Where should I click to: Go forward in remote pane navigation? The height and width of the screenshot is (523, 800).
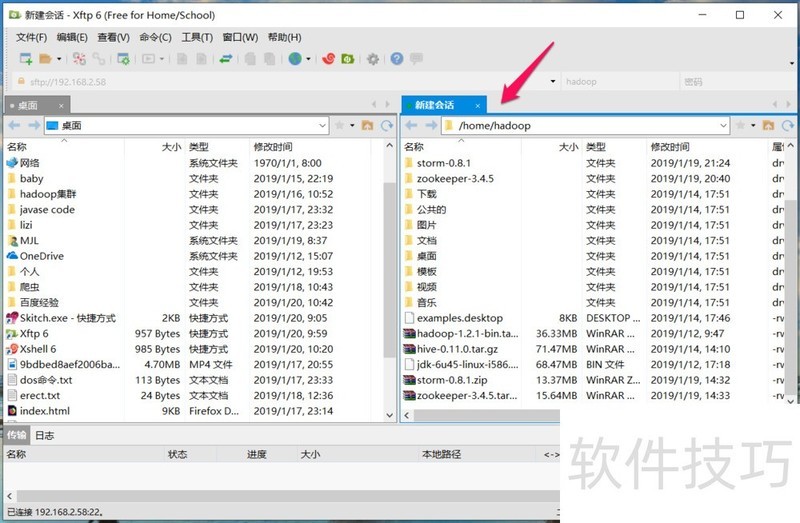click(x=431, y=125)
